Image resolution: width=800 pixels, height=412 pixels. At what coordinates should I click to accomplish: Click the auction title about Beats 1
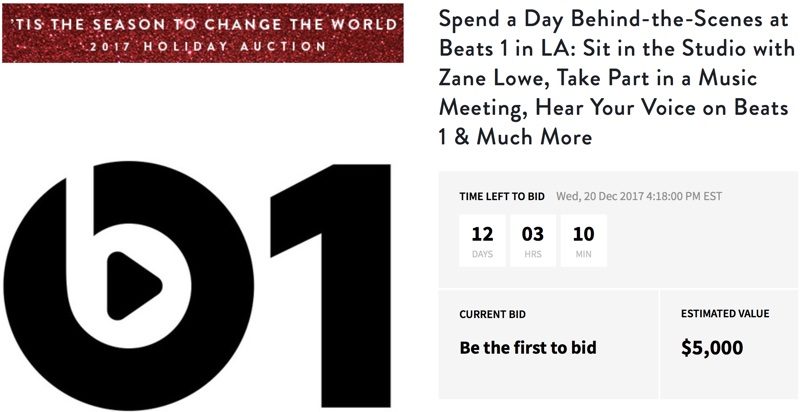[x=616, y=78]
